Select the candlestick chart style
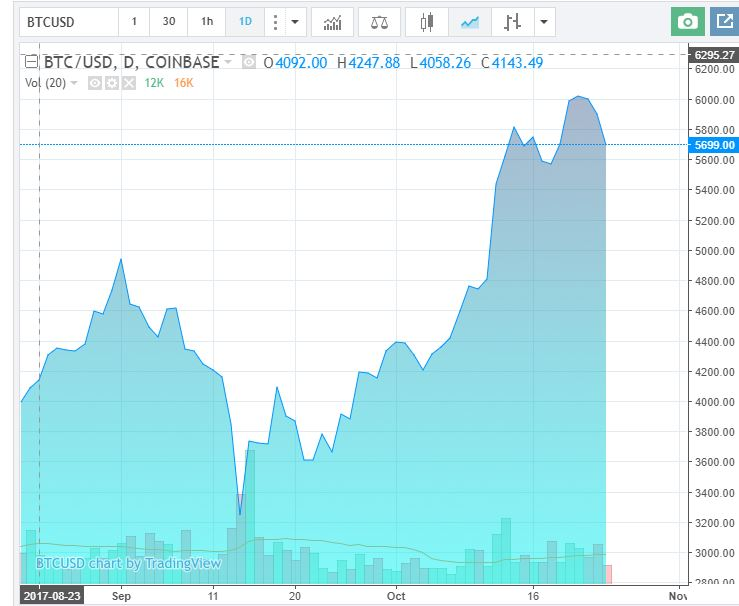 point(427,22)
